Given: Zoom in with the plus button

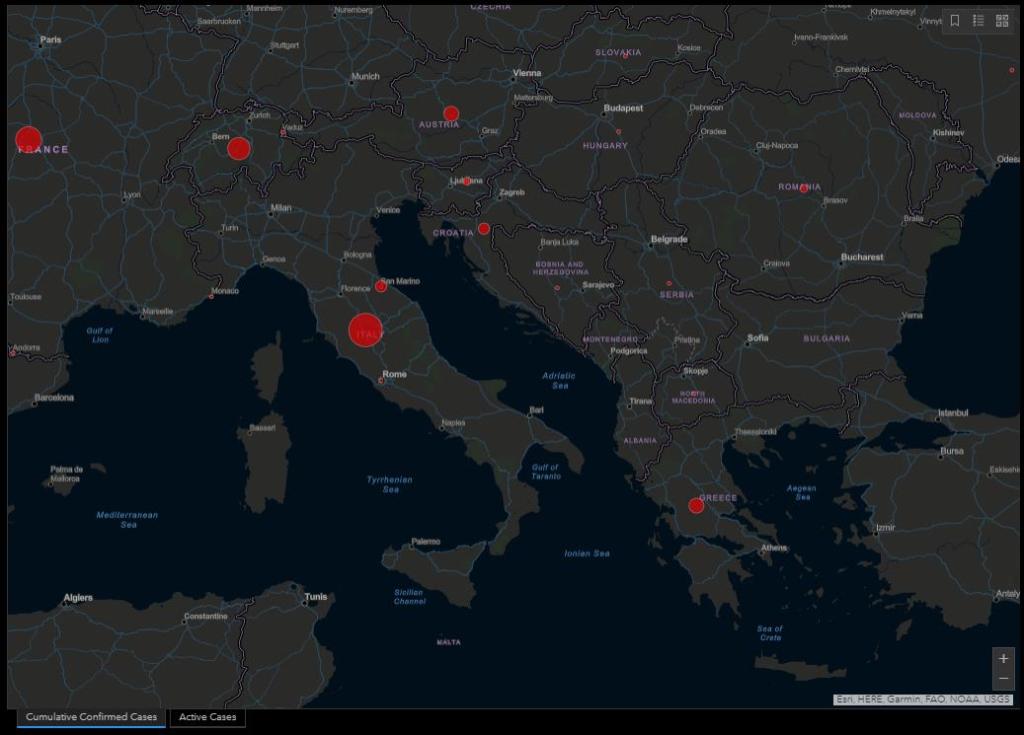Looking at the screenshot, I should [1004, 659].
